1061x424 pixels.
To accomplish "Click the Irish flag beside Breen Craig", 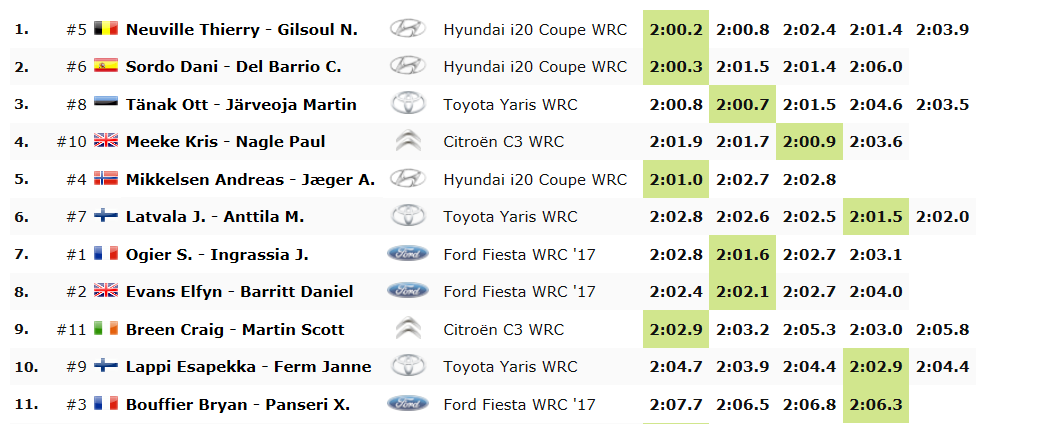I will click(105, 329).
